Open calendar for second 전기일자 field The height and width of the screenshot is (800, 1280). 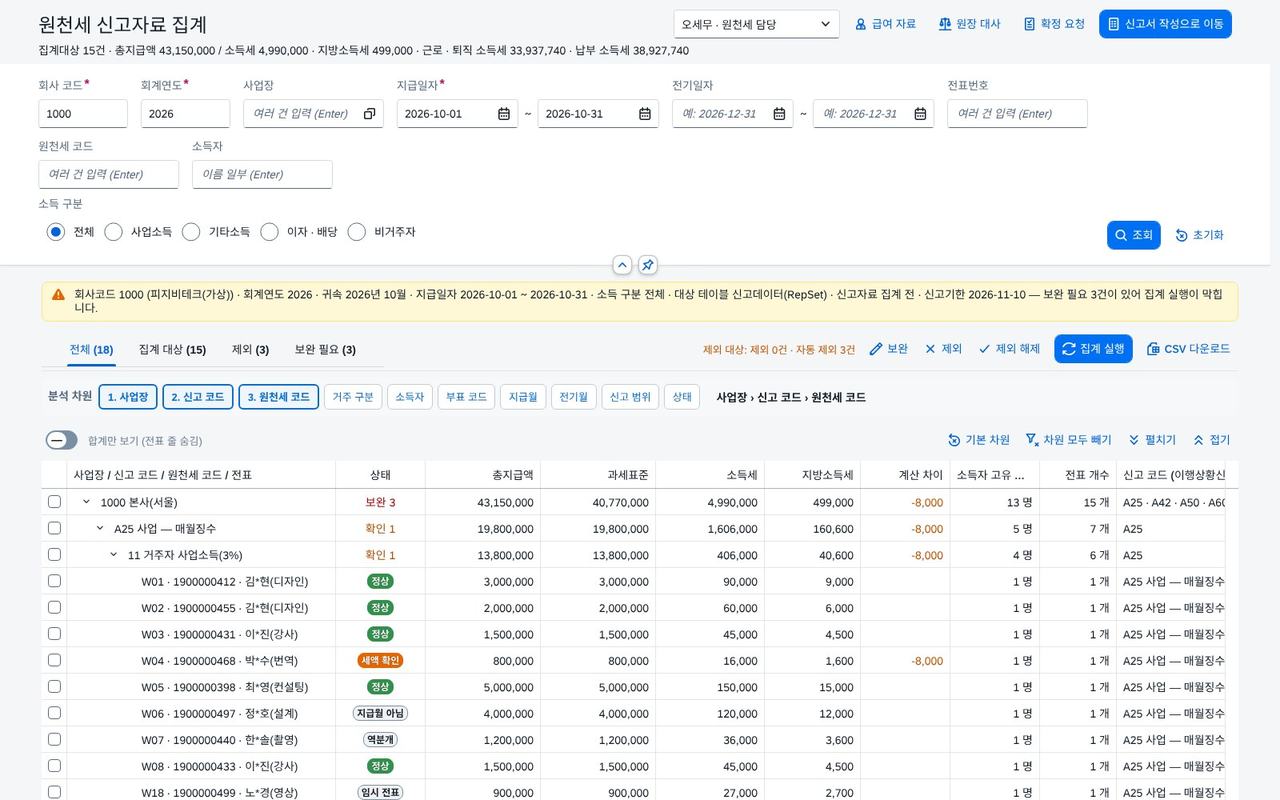pos(920,114)
